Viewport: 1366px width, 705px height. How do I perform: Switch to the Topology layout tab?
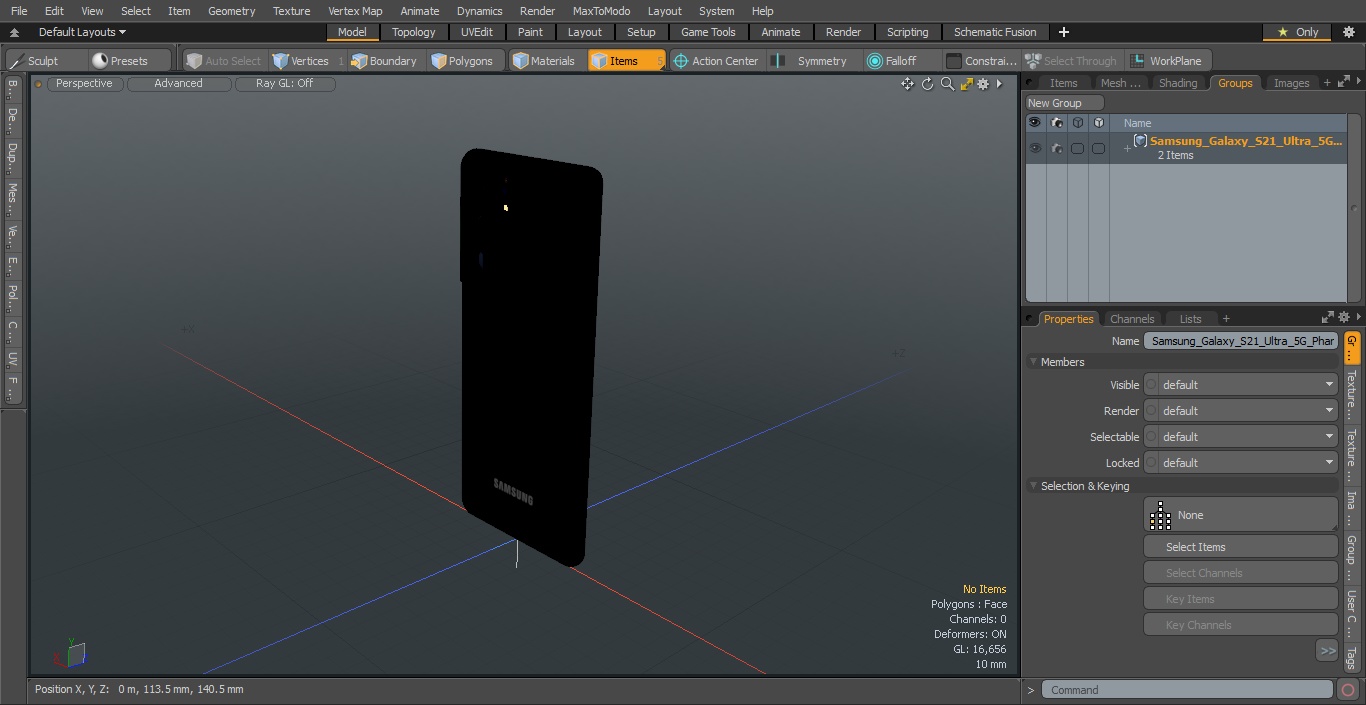[413, 32]
